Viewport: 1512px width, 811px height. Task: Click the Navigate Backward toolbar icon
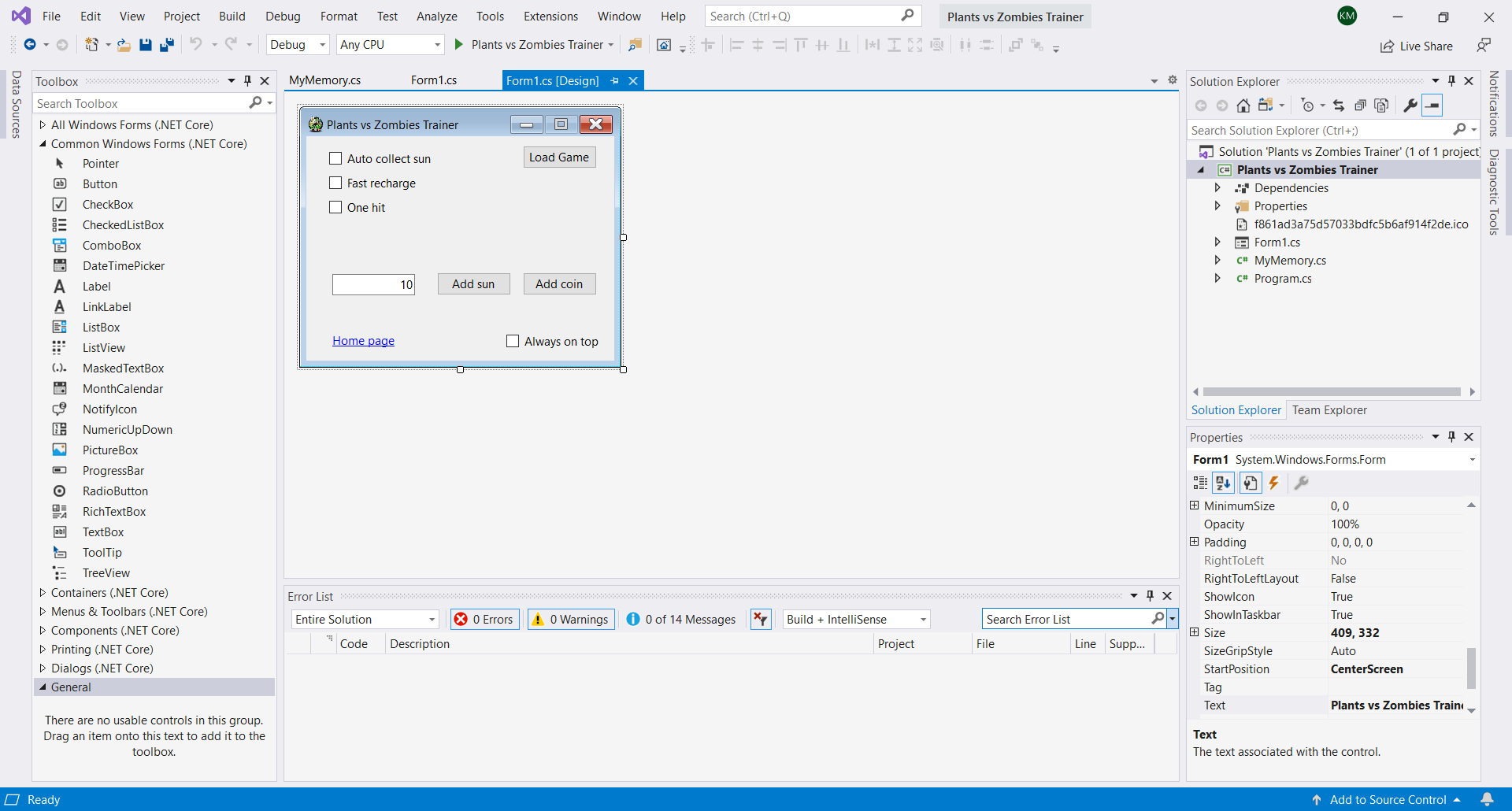click(30, 45)
